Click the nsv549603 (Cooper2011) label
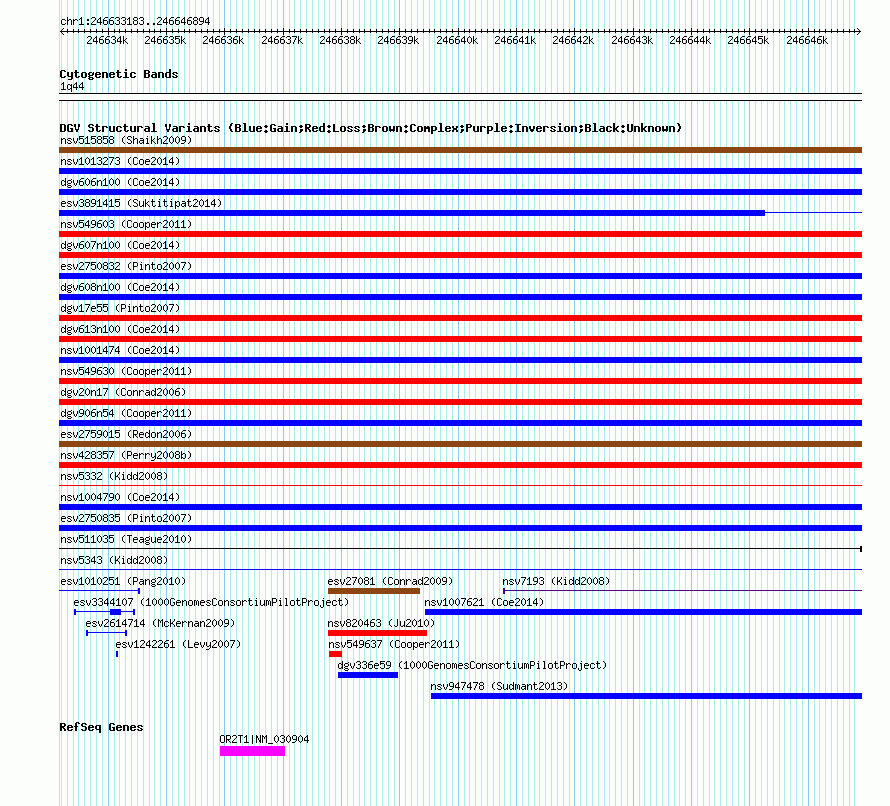Viewport: 890px width, 806px height. [x=126, y=224]
